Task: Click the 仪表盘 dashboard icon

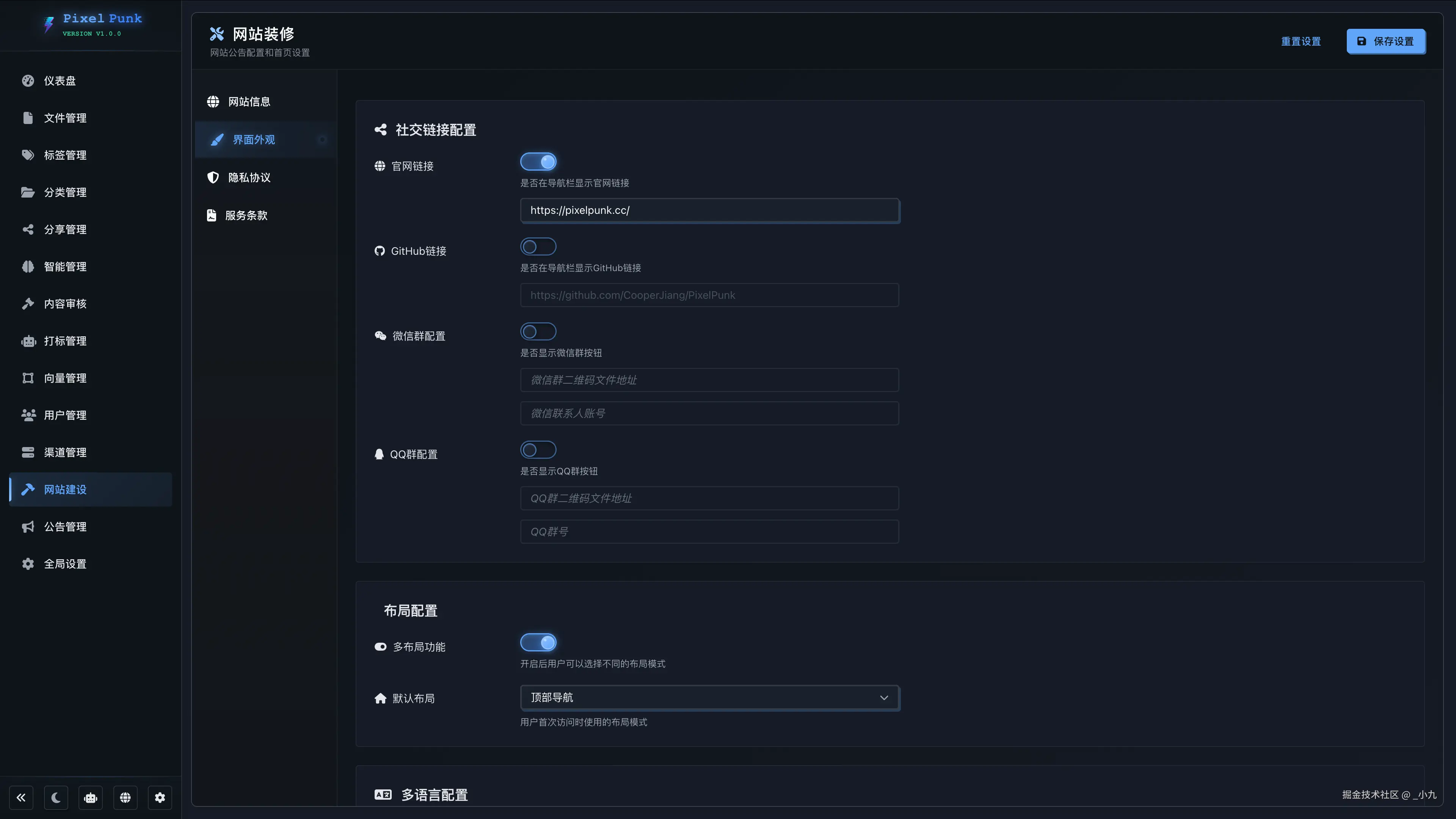Action: click(28, 81)
